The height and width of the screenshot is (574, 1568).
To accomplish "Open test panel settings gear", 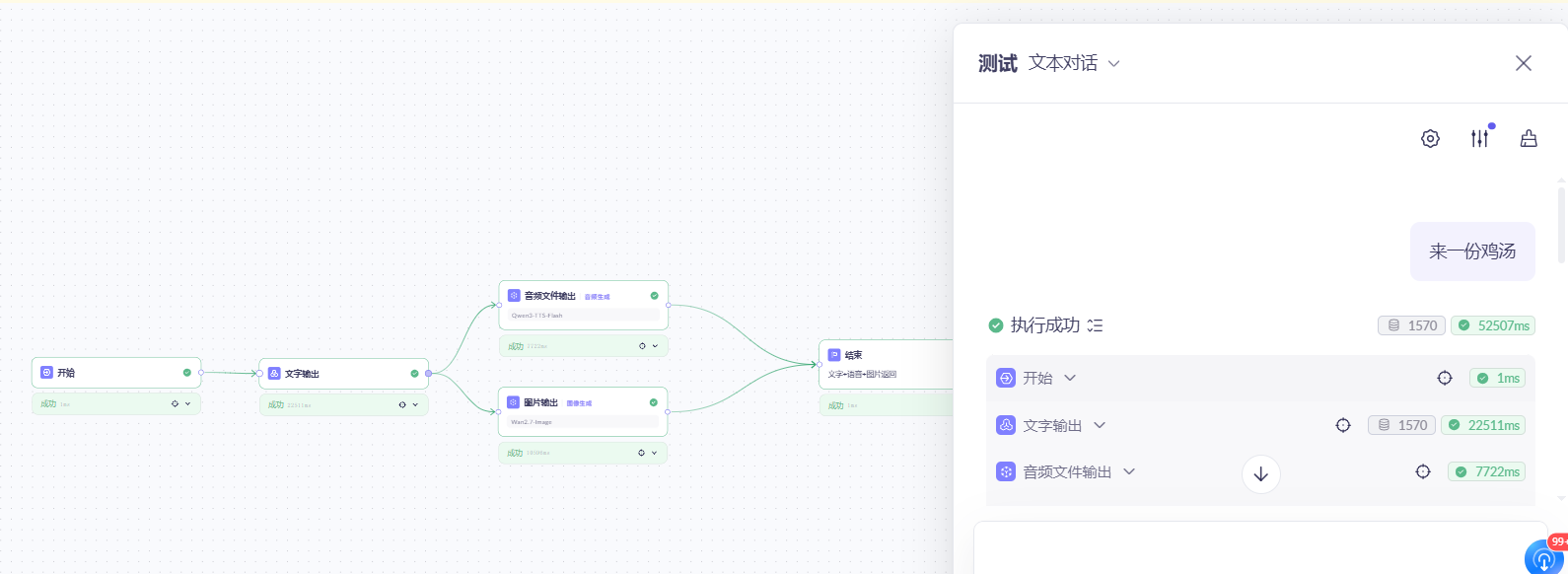I will point(1430,139).
